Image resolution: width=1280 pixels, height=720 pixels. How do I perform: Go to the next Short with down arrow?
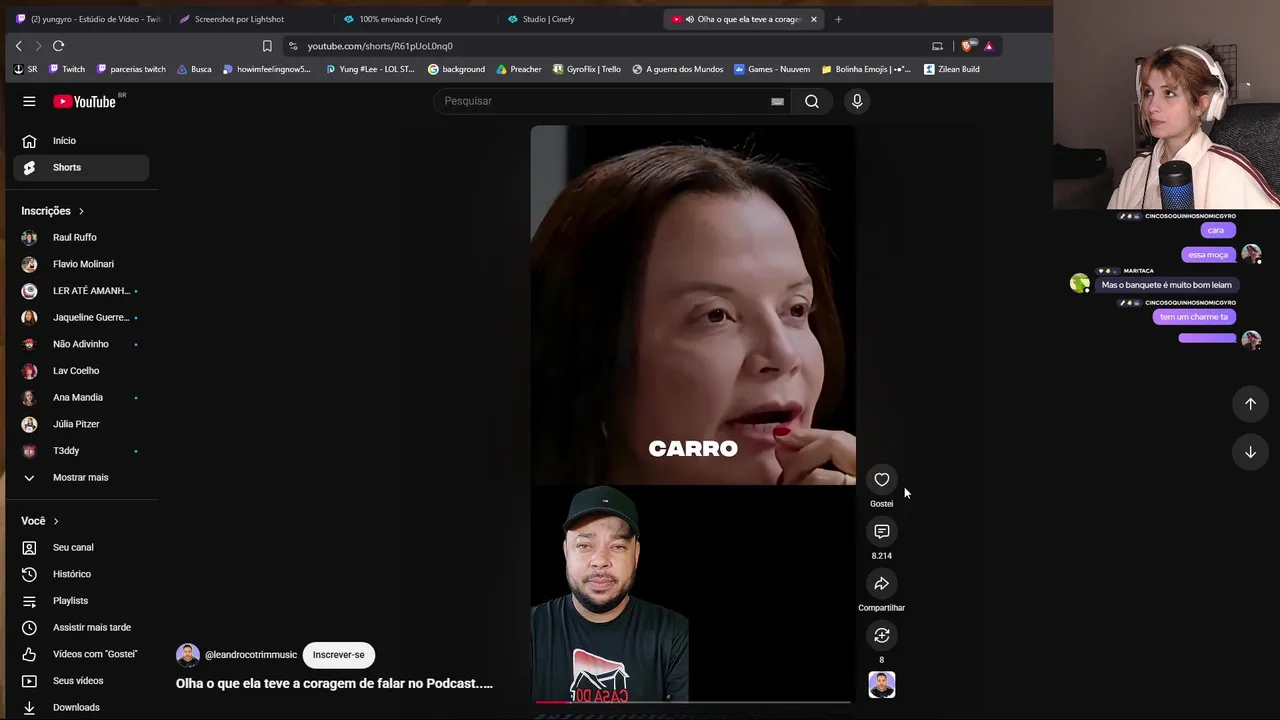click(1250, 452)
